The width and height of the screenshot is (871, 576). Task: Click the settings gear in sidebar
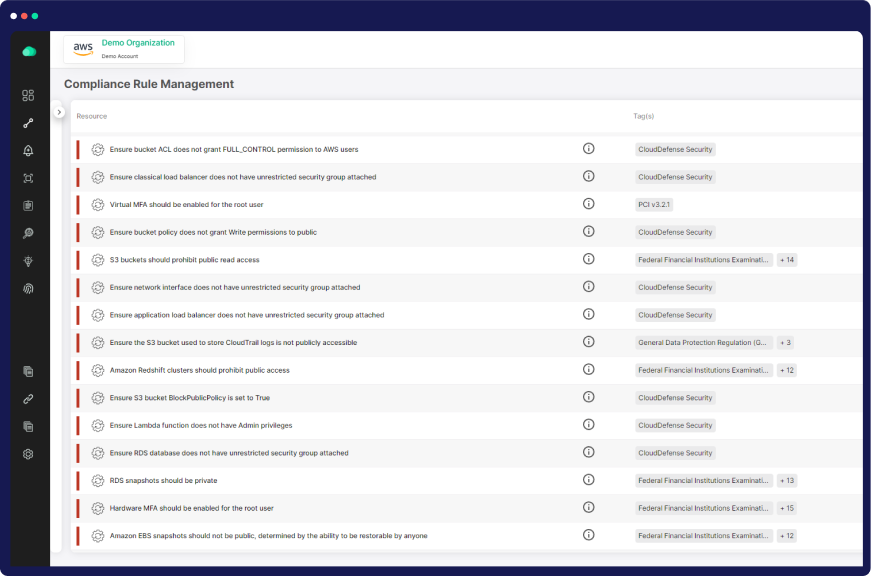pos(28,454)
